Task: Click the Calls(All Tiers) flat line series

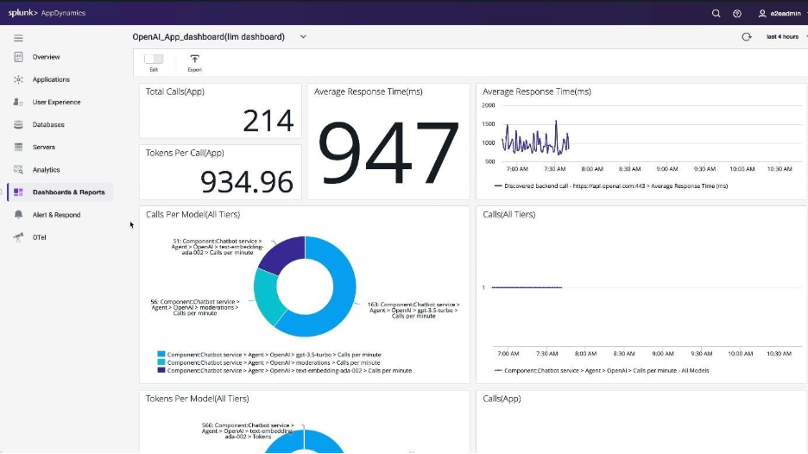Action: pyautogui.click(x=527, y=288)
